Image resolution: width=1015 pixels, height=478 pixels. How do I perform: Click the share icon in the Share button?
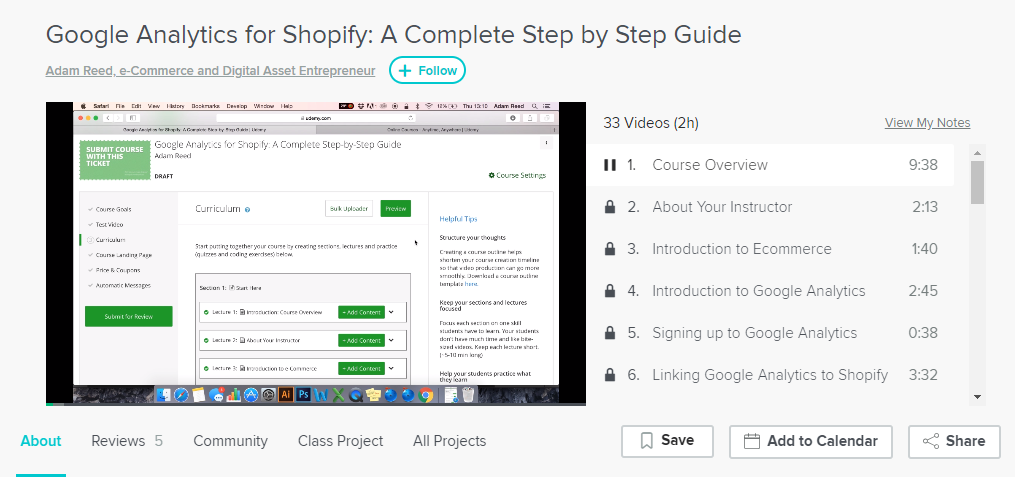[931, 441]
